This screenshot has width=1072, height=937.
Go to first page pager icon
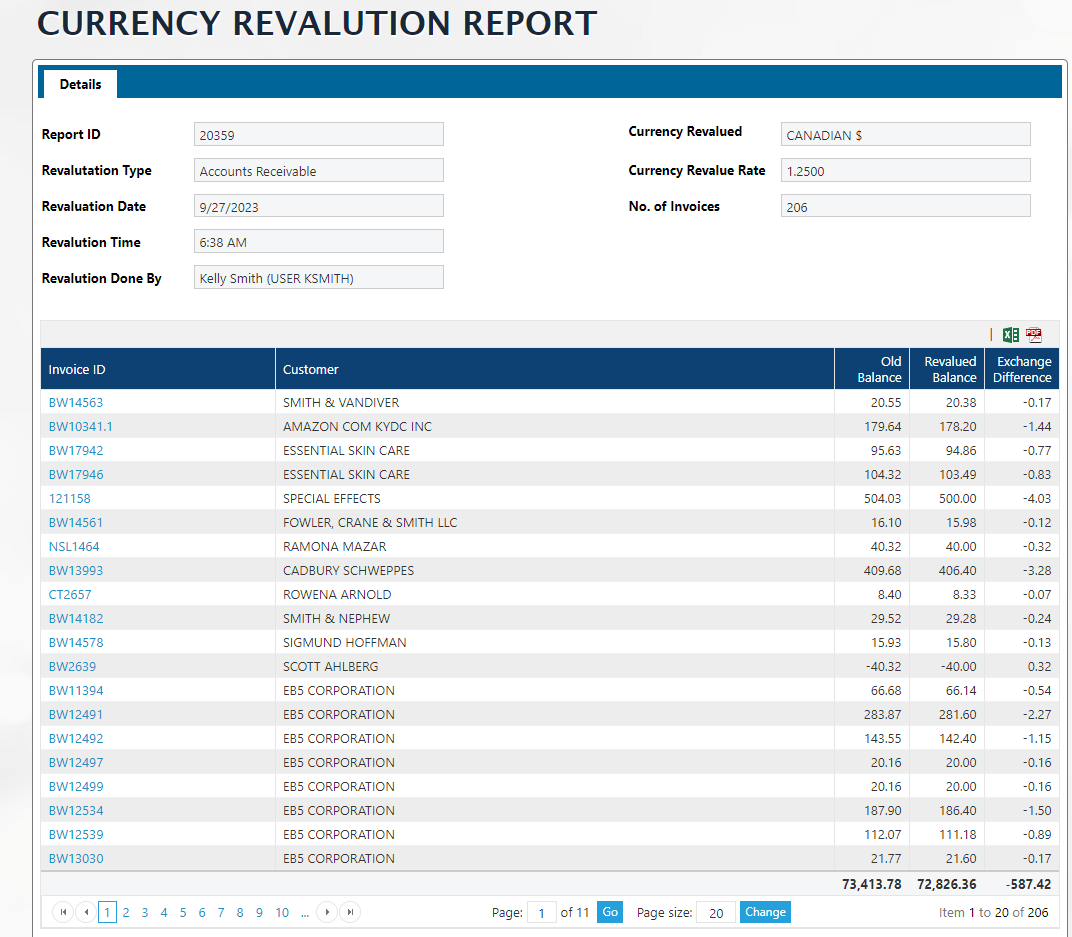[63, 912]
